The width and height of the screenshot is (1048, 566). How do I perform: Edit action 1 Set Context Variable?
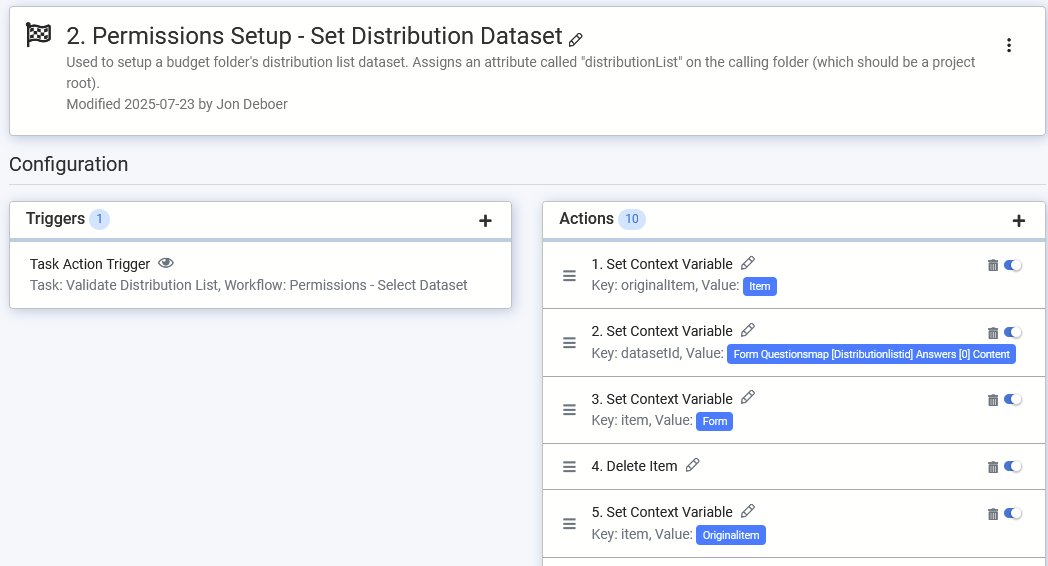748,263
